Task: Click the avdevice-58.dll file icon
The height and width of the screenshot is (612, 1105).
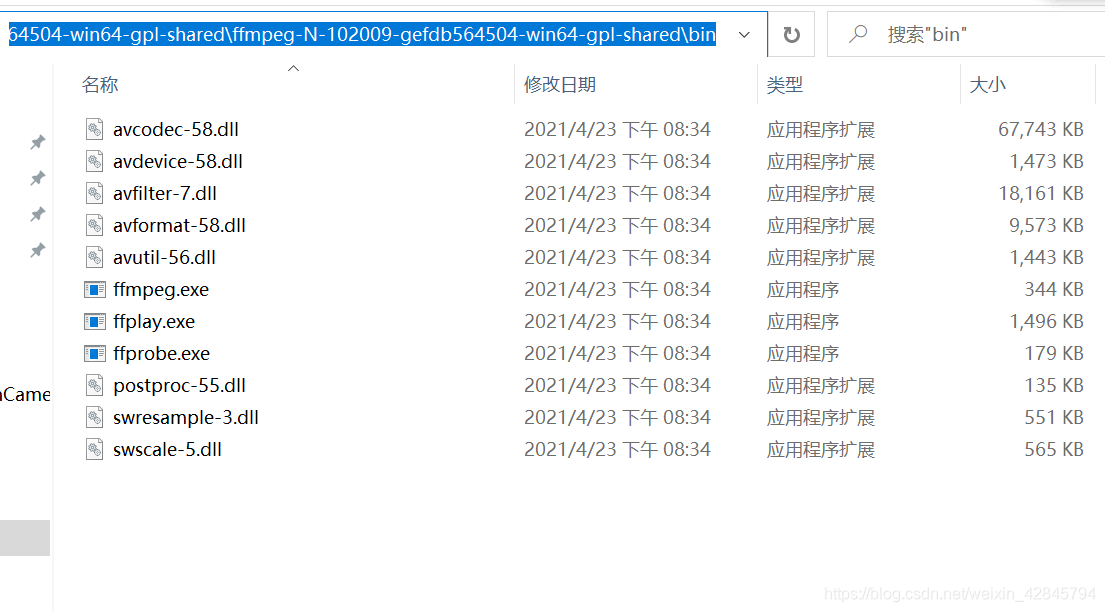Action: point(94,161)
